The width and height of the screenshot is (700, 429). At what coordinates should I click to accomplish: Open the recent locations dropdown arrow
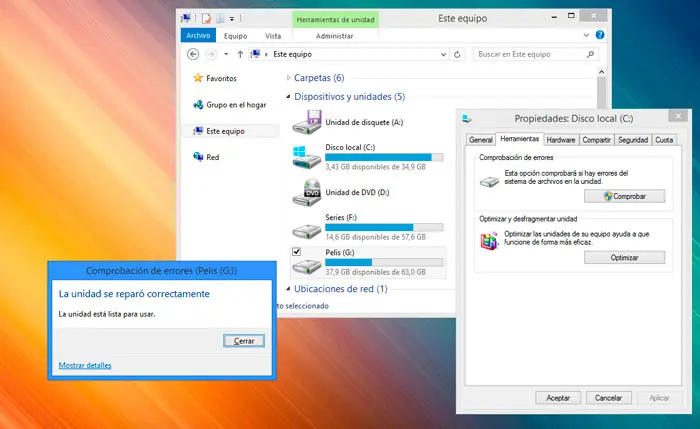[x=226, y=54]
